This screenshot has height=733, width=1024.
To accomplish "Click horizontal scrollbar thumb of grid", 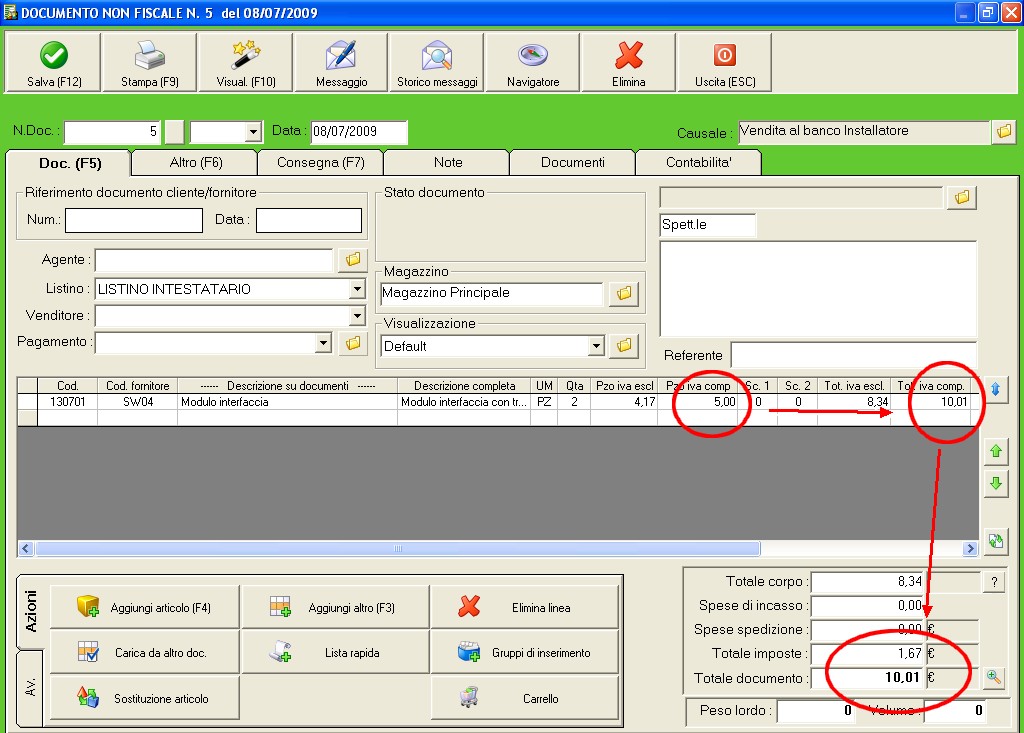I will point(398,548).
